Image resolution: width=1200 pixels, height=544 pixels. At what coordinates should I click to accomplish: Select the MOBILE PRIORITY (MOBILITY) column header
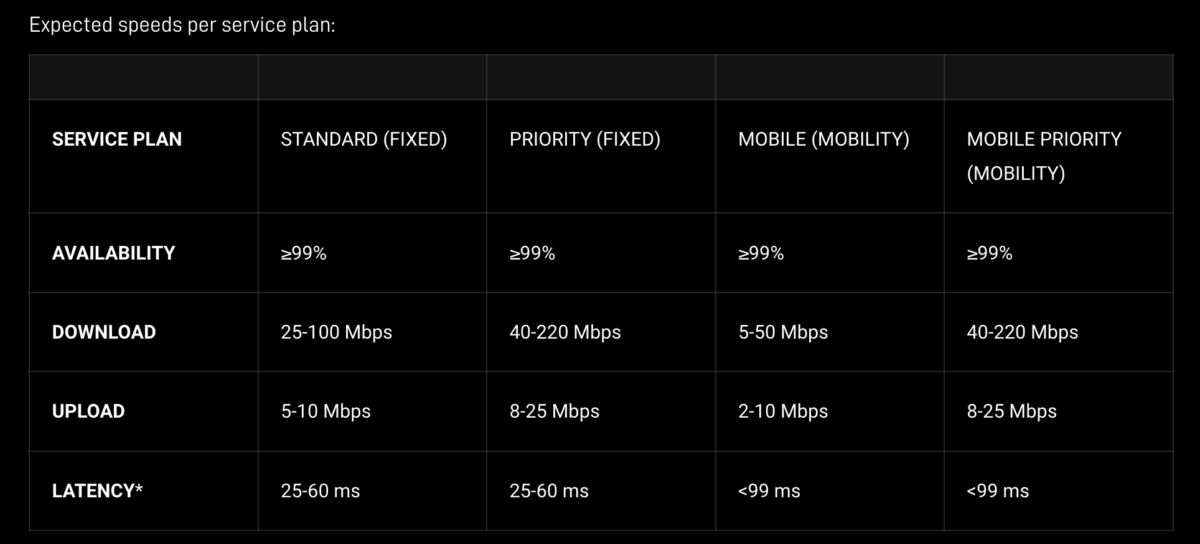tap(1044, 156)
